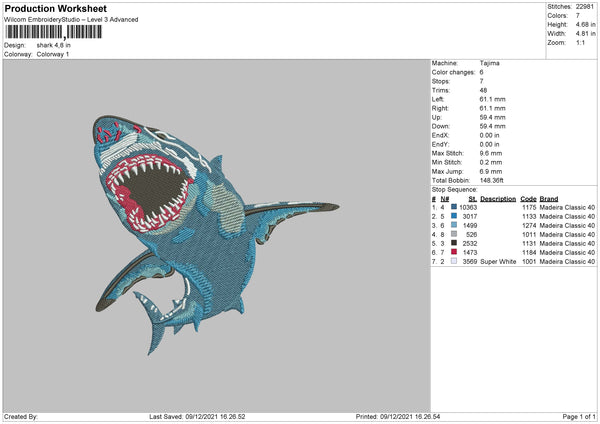Click the Production Worksheet title
Image resolution: width=600 pixels, height=424 pixels.
click(55, 8)
